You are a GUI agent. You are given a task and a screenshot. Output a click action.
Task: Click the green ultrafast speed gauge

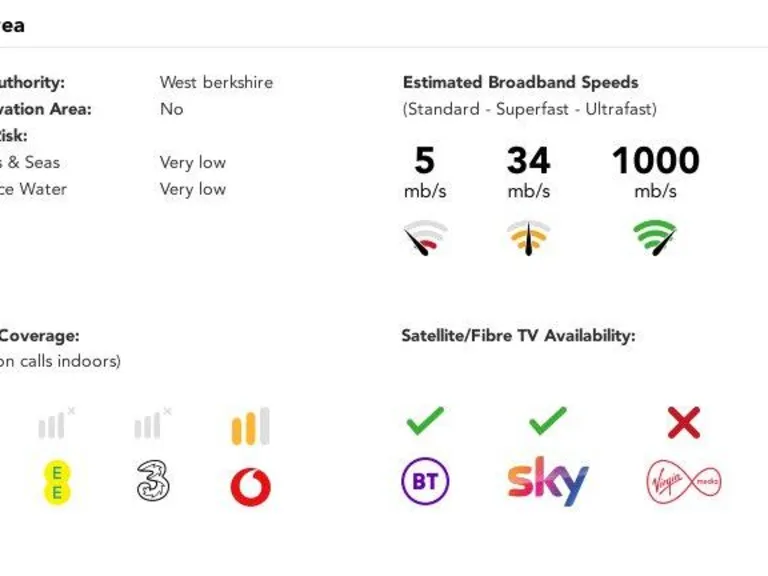pyautogui.click(x=655, y=238)
